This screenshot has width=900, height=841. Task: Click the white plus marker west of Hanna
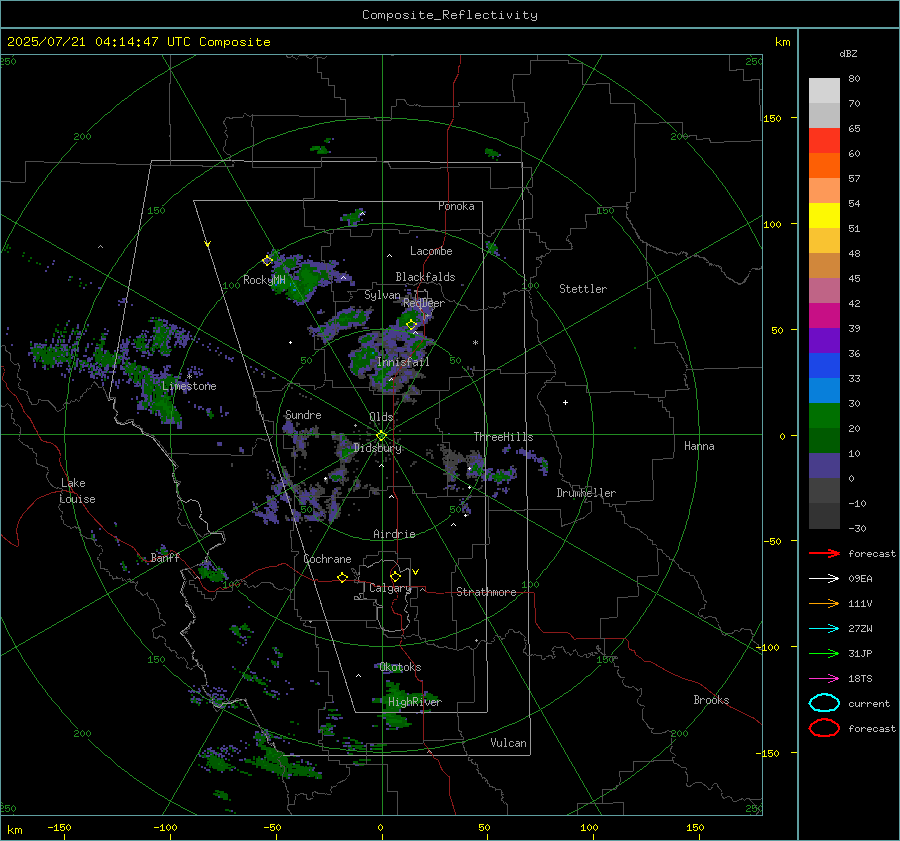(565, 402)
